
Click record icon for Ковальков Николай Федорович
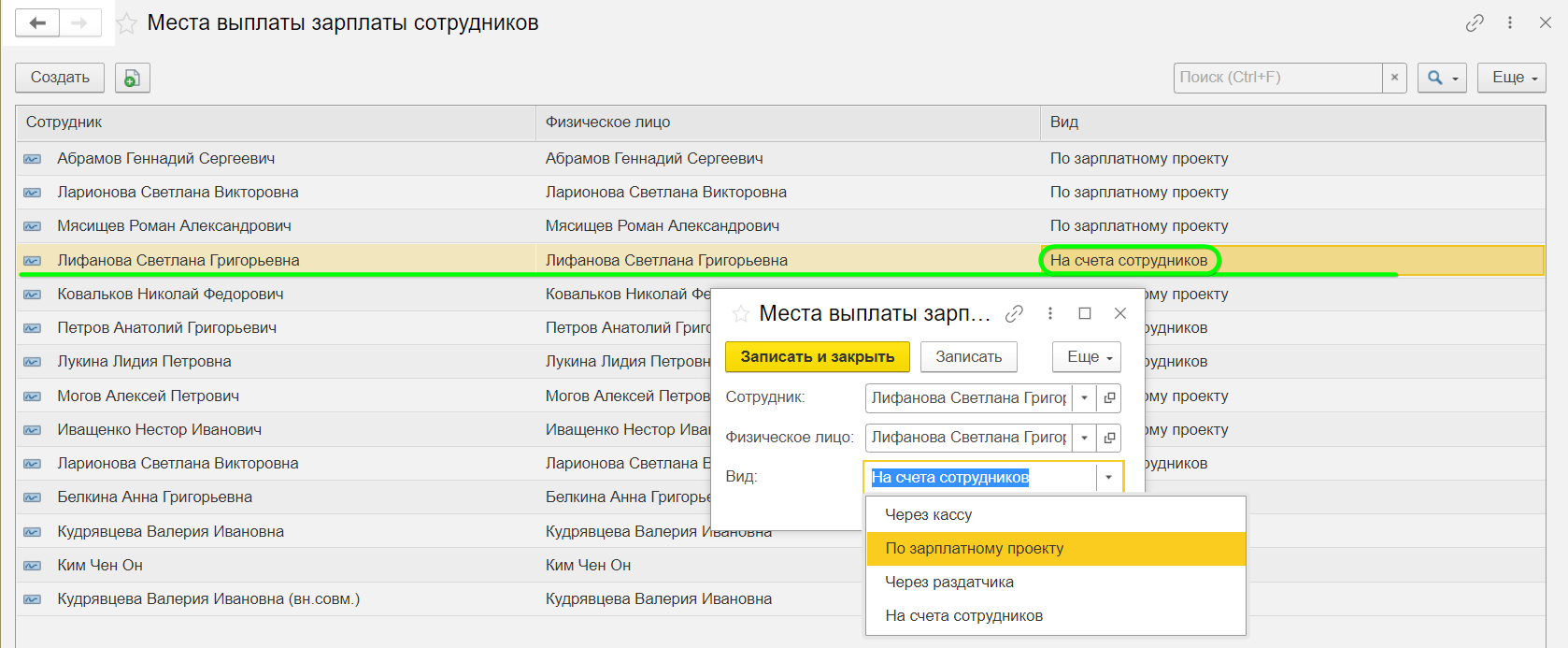[33, 295]
